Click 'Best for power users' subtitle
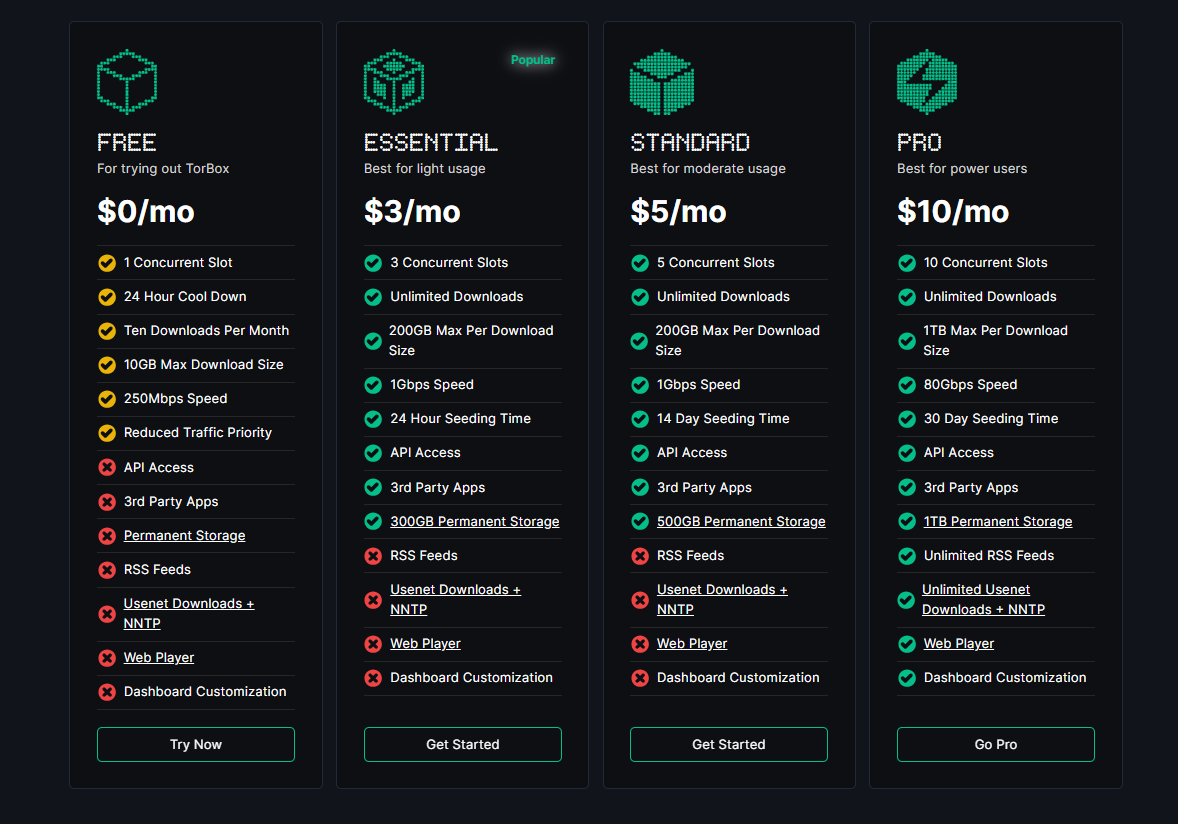Screen dimensions: 1178x824 pyautogui.click(x=962, y=168)
